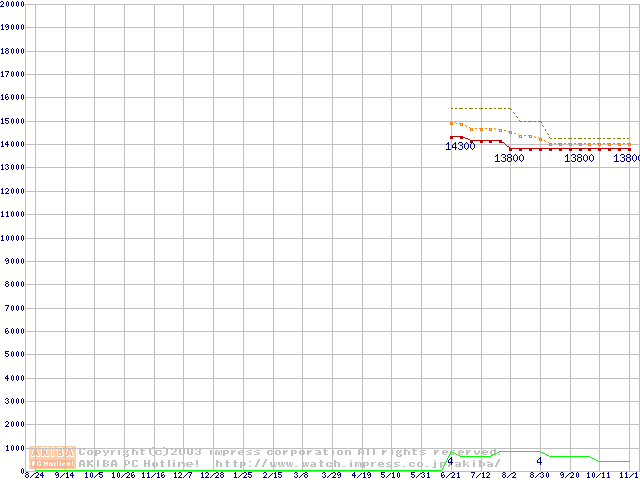
Task: Select the 6/21 date label on x-axis
Action: [449, 475]
